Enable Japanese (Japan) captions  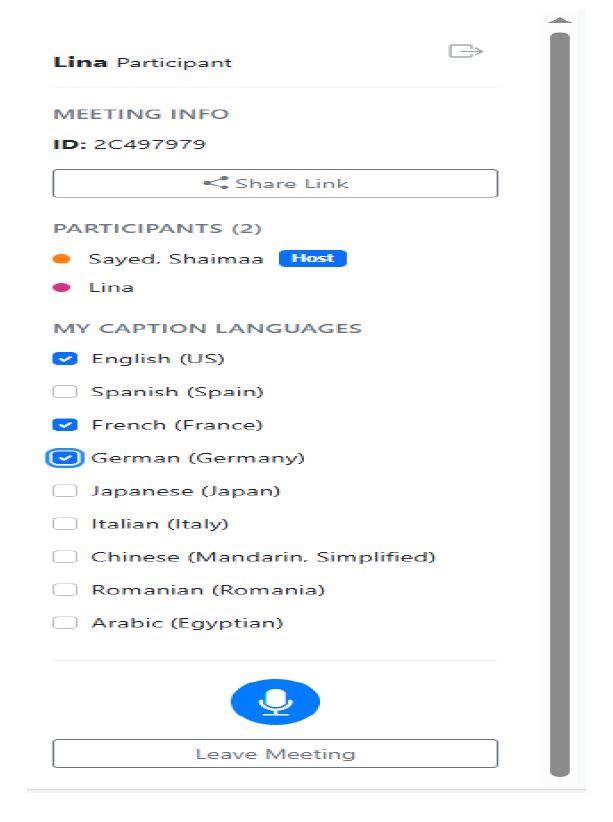(64, 490)
